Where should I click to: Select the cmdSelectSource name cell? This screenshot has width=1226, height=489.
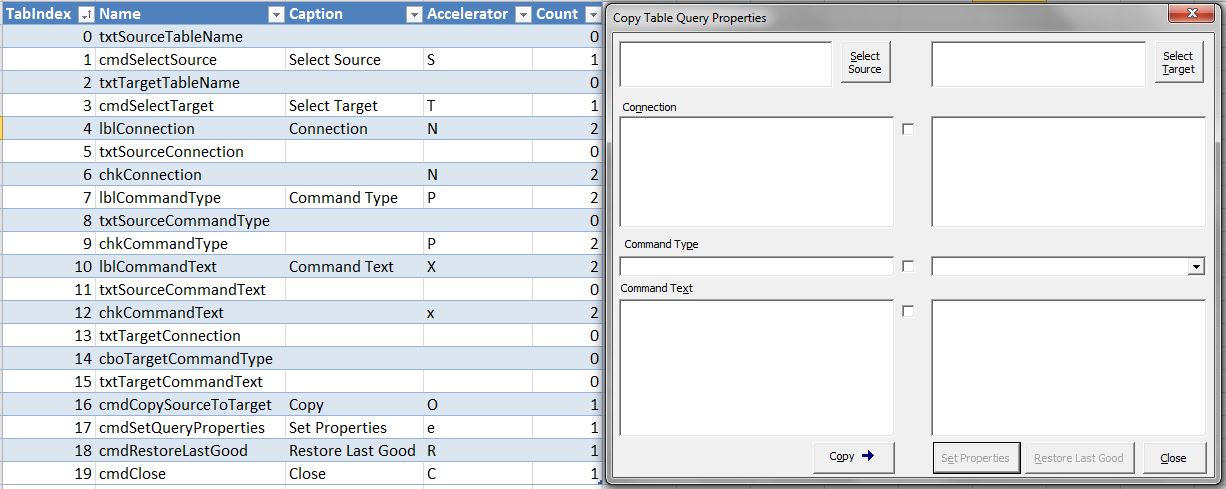(x=190, y=60)
